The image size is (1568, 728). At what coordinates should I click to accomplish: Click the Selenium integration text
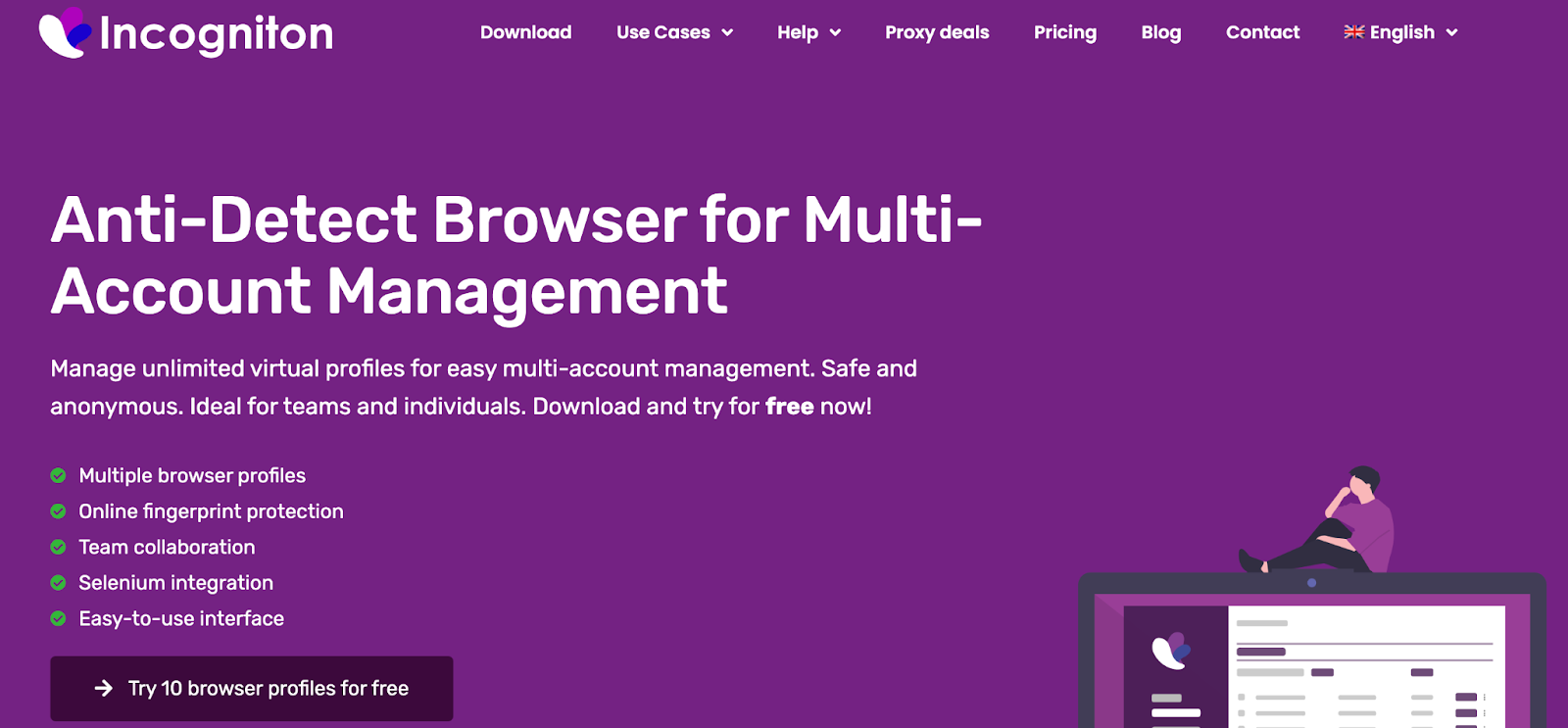click(176, 583)
